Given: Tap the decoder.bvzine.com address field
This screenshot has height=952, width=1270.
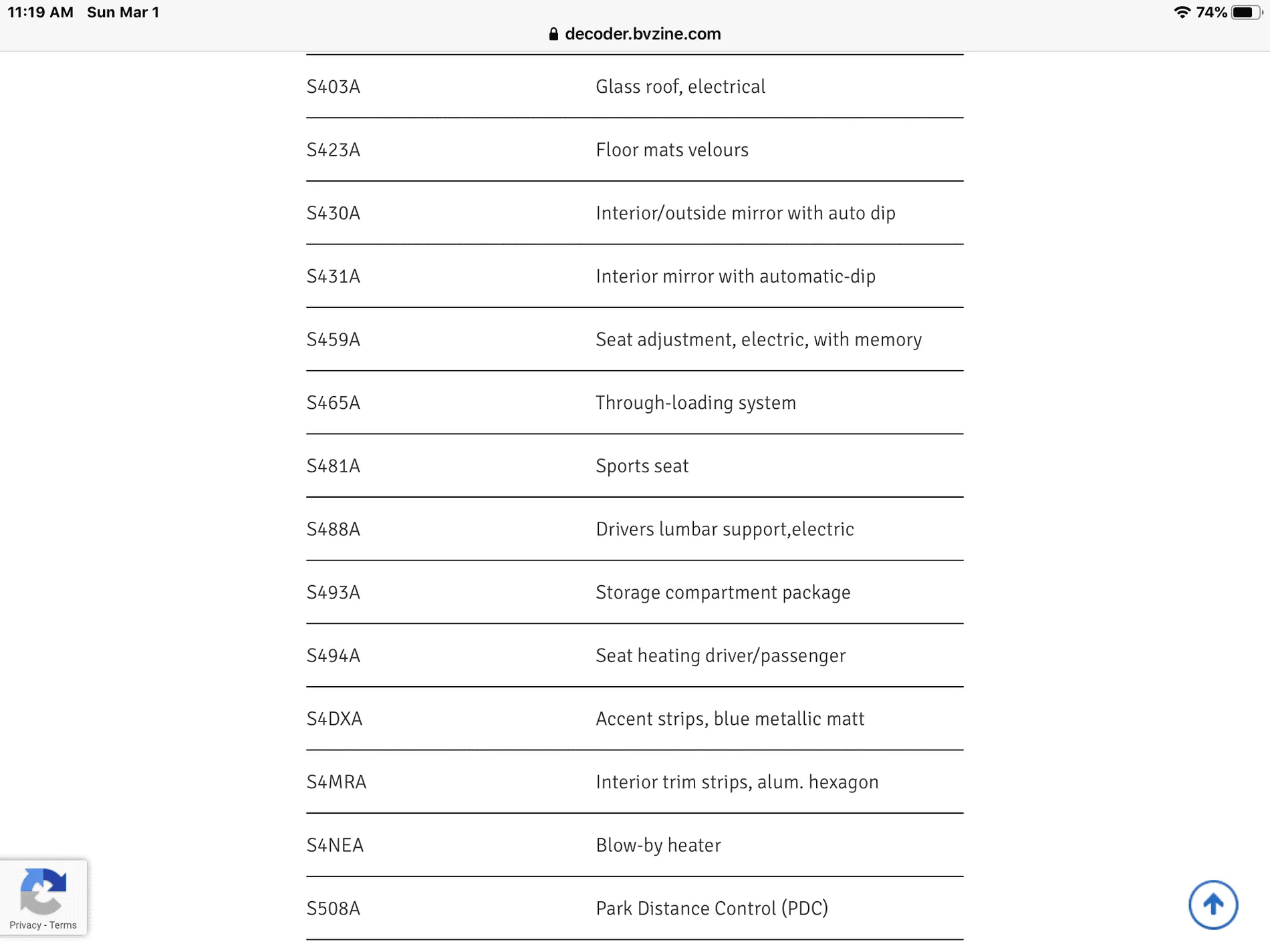Looking at the screenshot, I should pos(635,34).
